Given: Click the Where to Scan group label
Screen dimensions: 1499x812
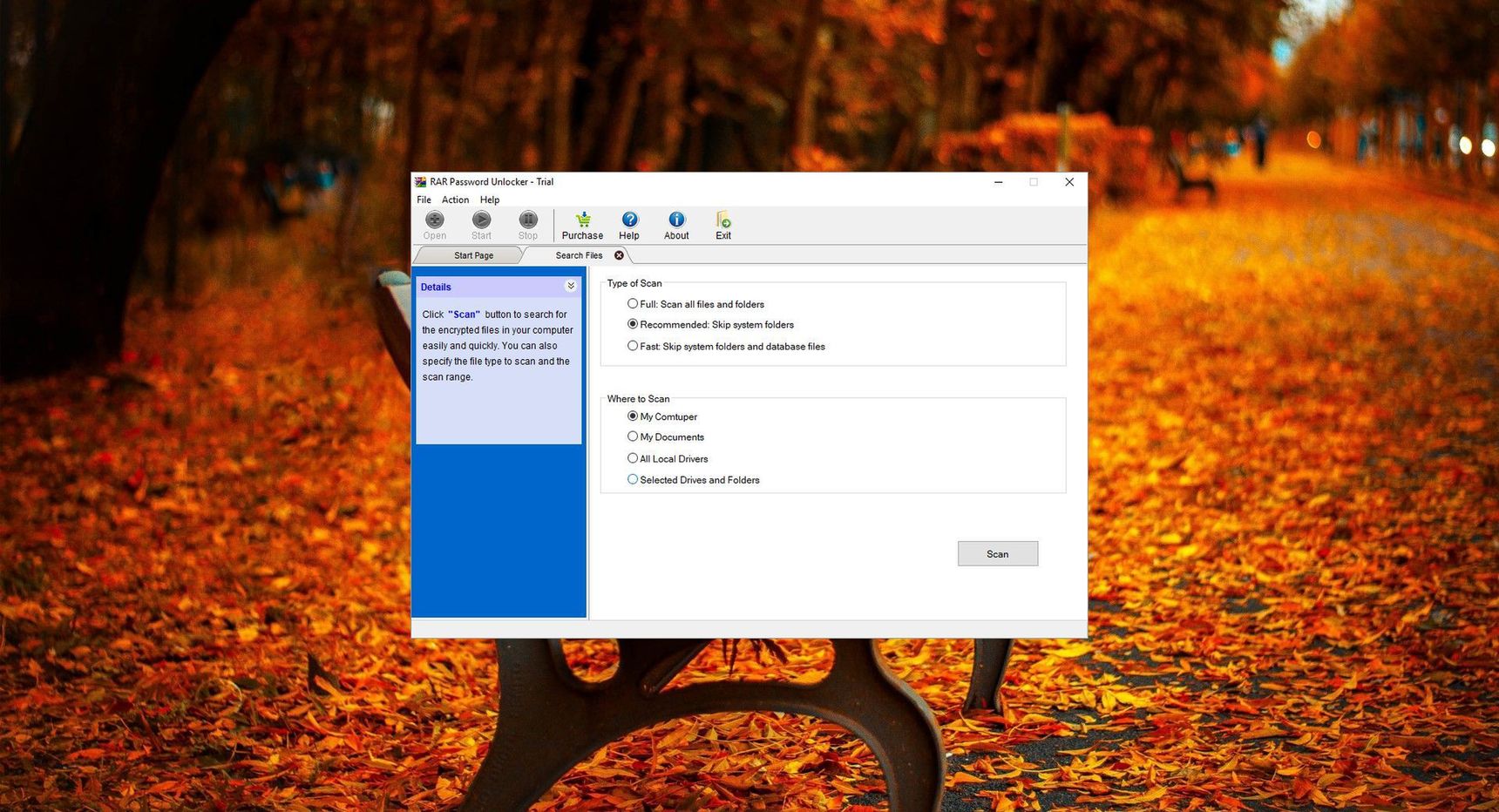Looking at the screenshot, I should click(x=638, y=399).
